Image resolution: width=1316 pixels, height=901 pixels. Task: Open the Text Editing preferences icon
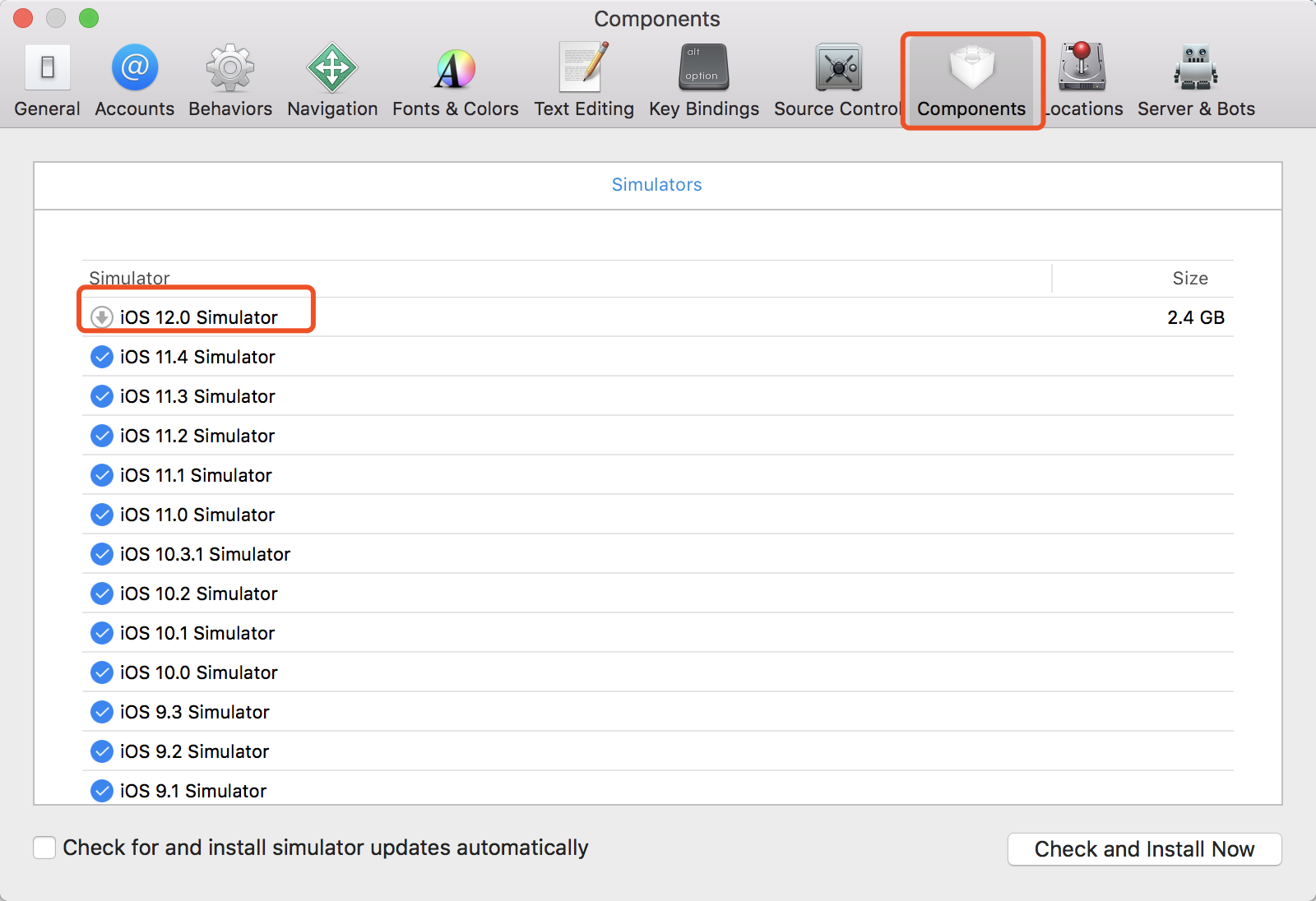click(x=584, y=67)
